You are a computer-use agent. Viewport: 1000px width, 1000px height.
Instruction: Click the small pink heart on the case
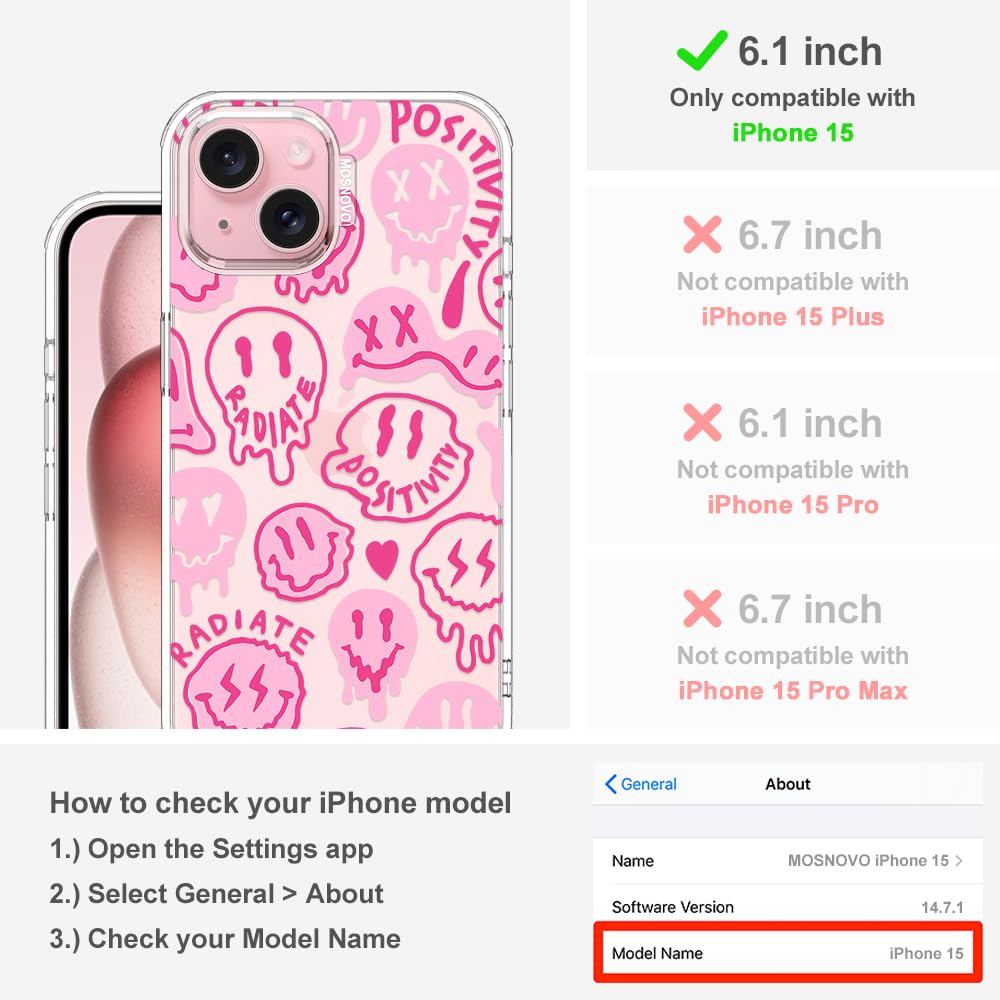(x=382, y=559)
